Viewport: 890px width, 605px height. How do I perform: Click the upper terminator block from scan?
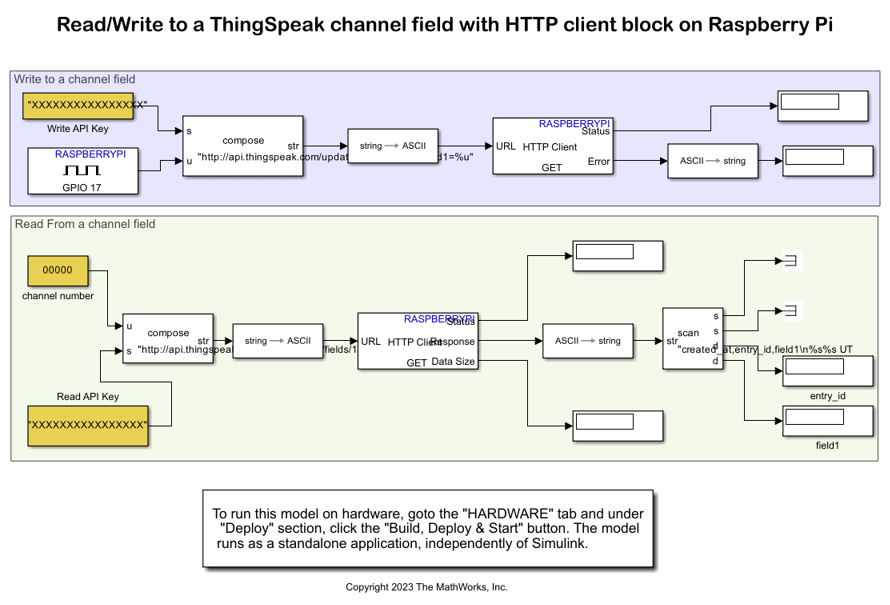(790, 261)
